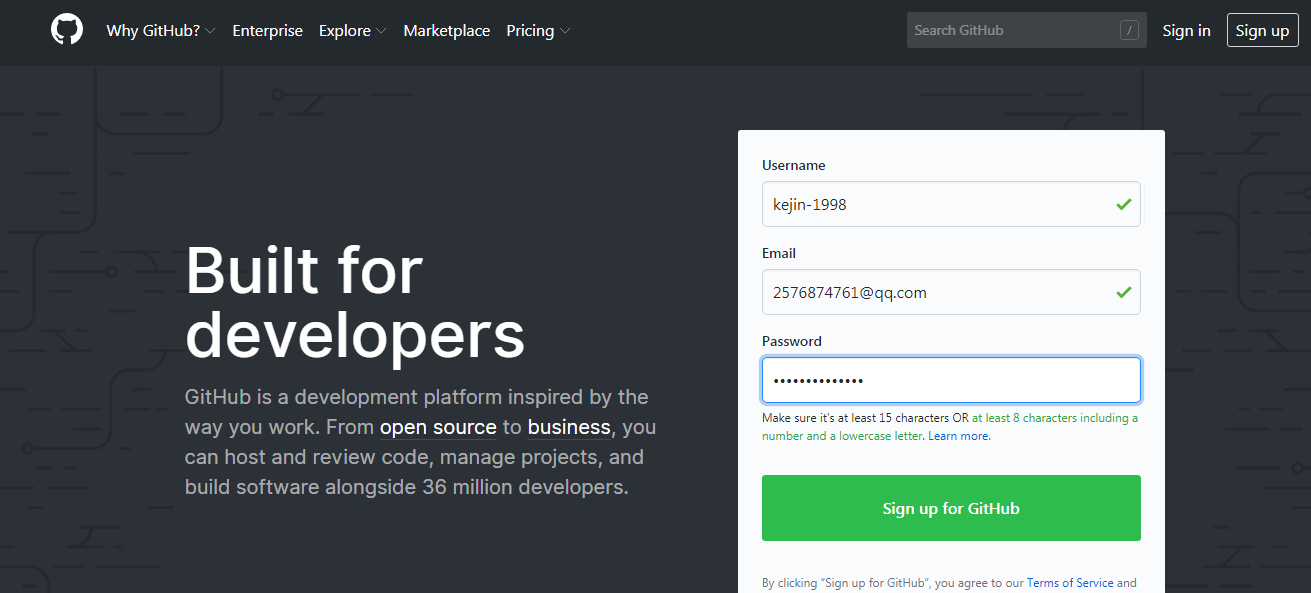Click the Built for developers heading
The height and width of the screenshot is (593, 1311).
(355, 301)
